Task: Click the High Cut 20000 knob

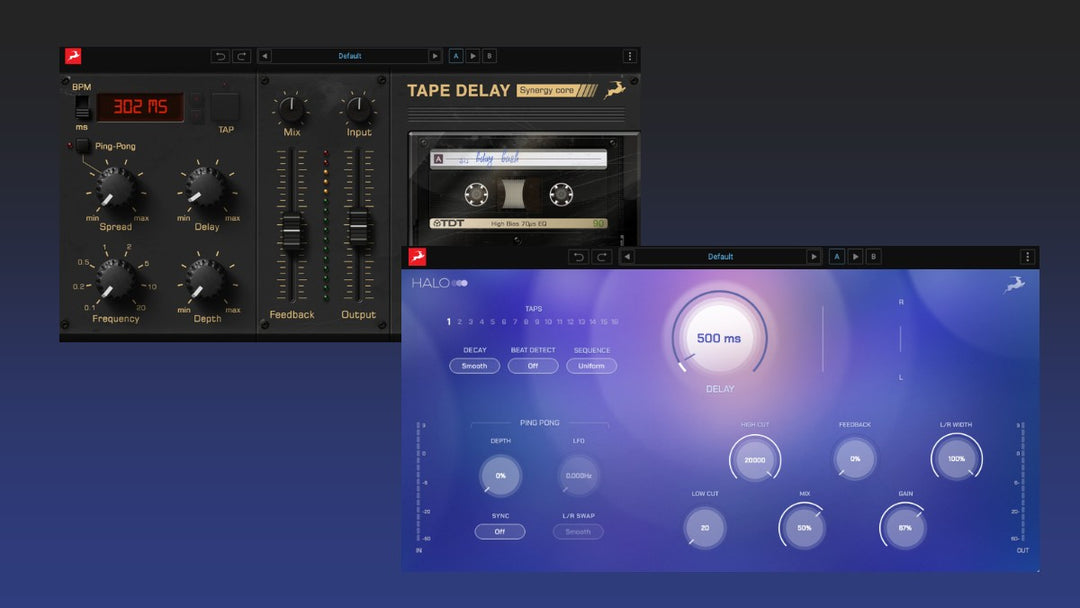Action: [755, 459]
